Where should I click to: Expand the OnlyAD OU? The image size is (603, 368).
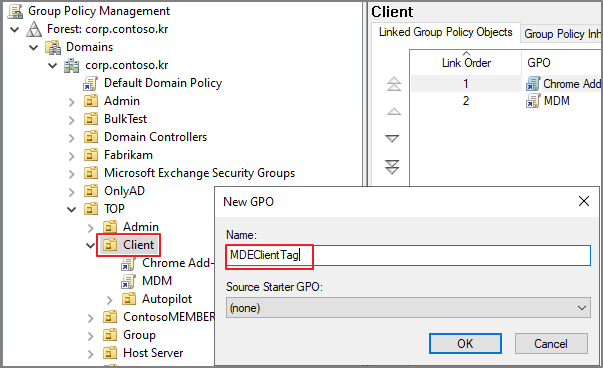(x=72, y=191)
